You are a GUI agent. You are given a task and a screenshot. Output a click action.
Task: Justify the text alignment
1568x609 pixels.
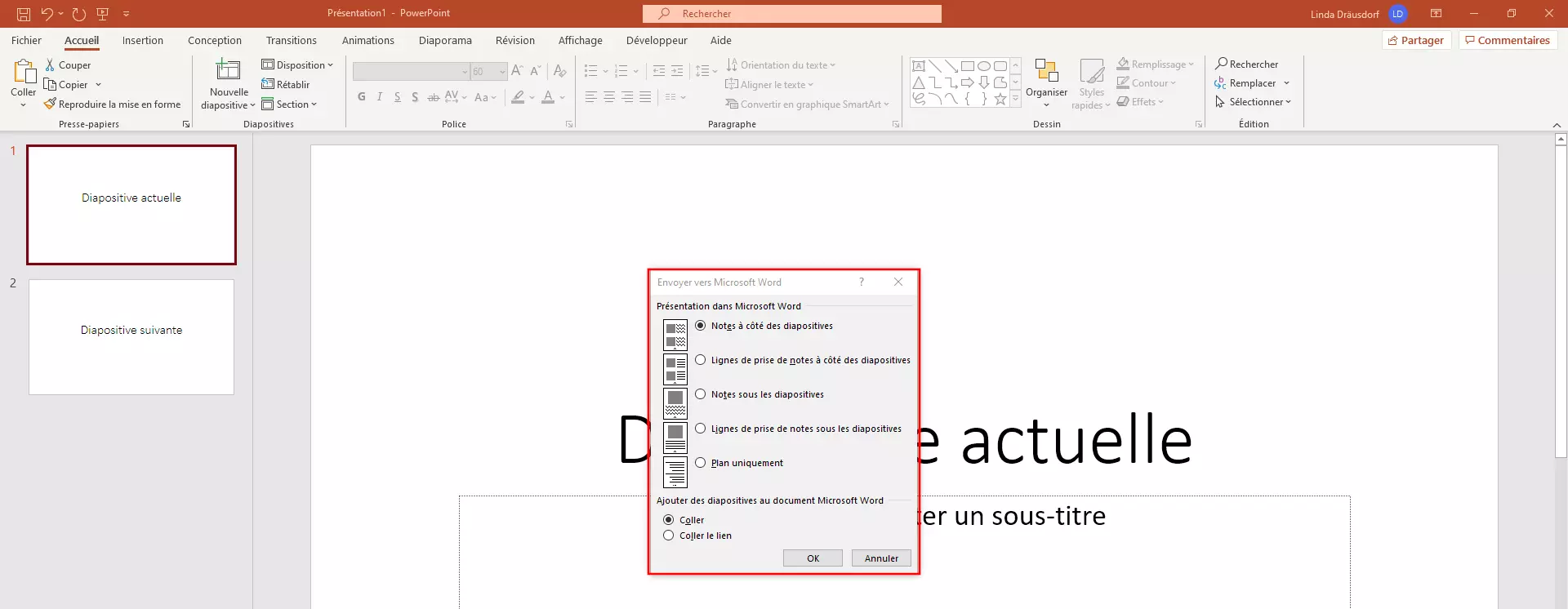tap(645, 97)
